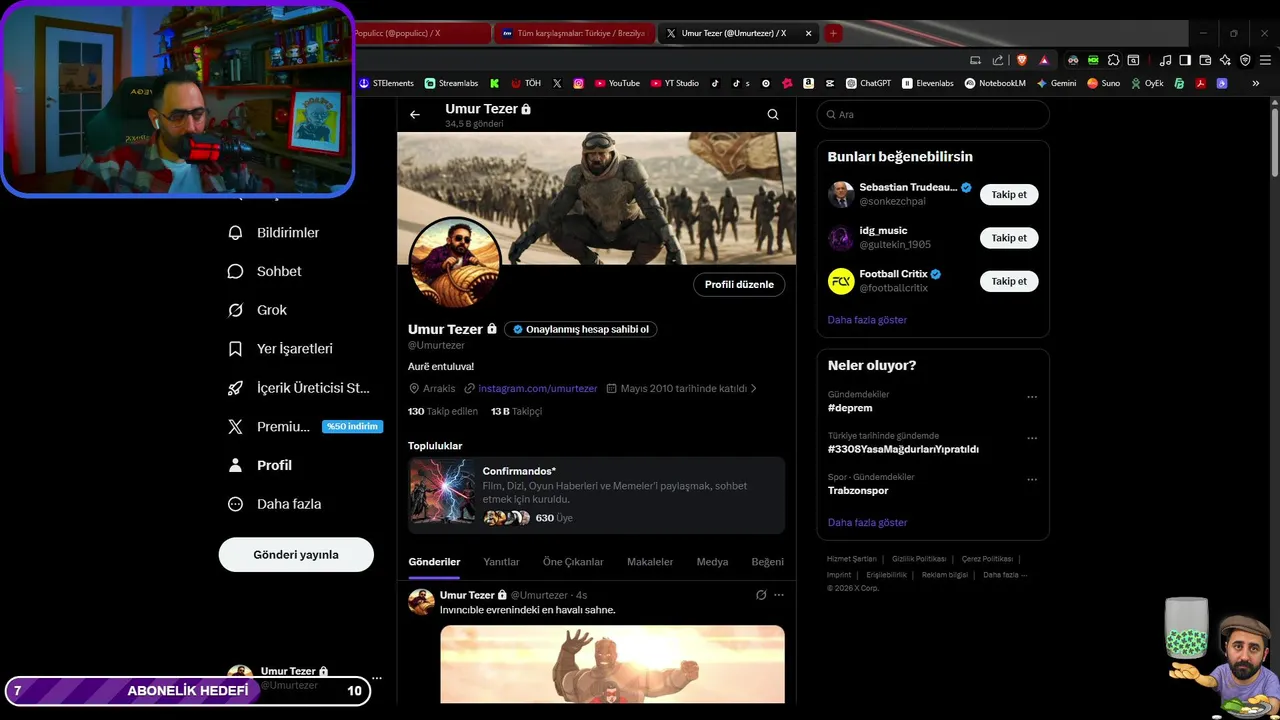Open Daha fazla sidebar menu
1280x720 pixels.
point(275,504)
